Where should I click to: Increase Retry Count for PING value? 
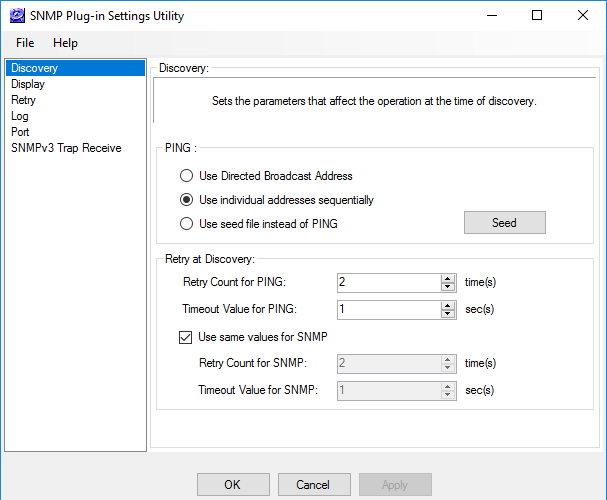[448, 279]
